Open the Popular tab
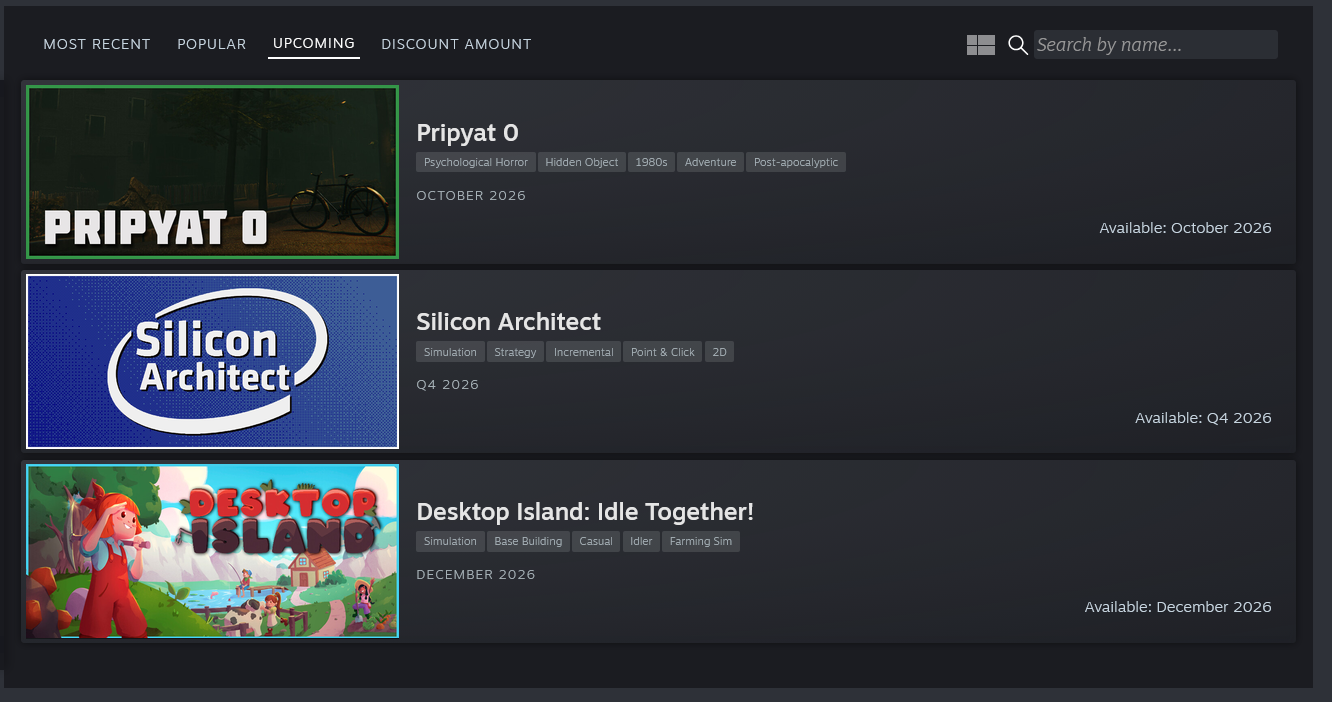 pyautogui.click(x=211, y=44)
